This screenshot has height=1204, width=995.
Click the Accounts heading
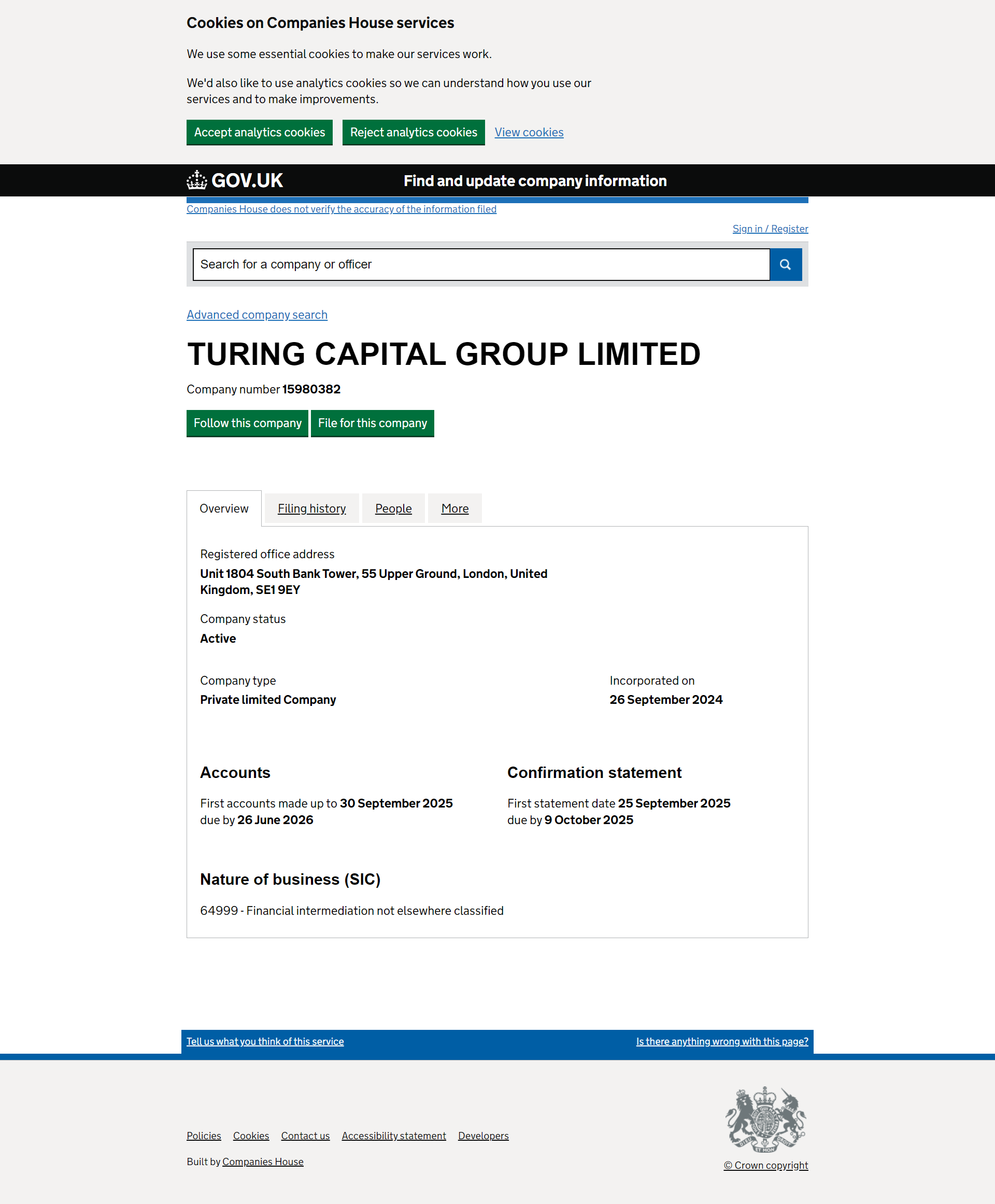click(x=235, y=773)
